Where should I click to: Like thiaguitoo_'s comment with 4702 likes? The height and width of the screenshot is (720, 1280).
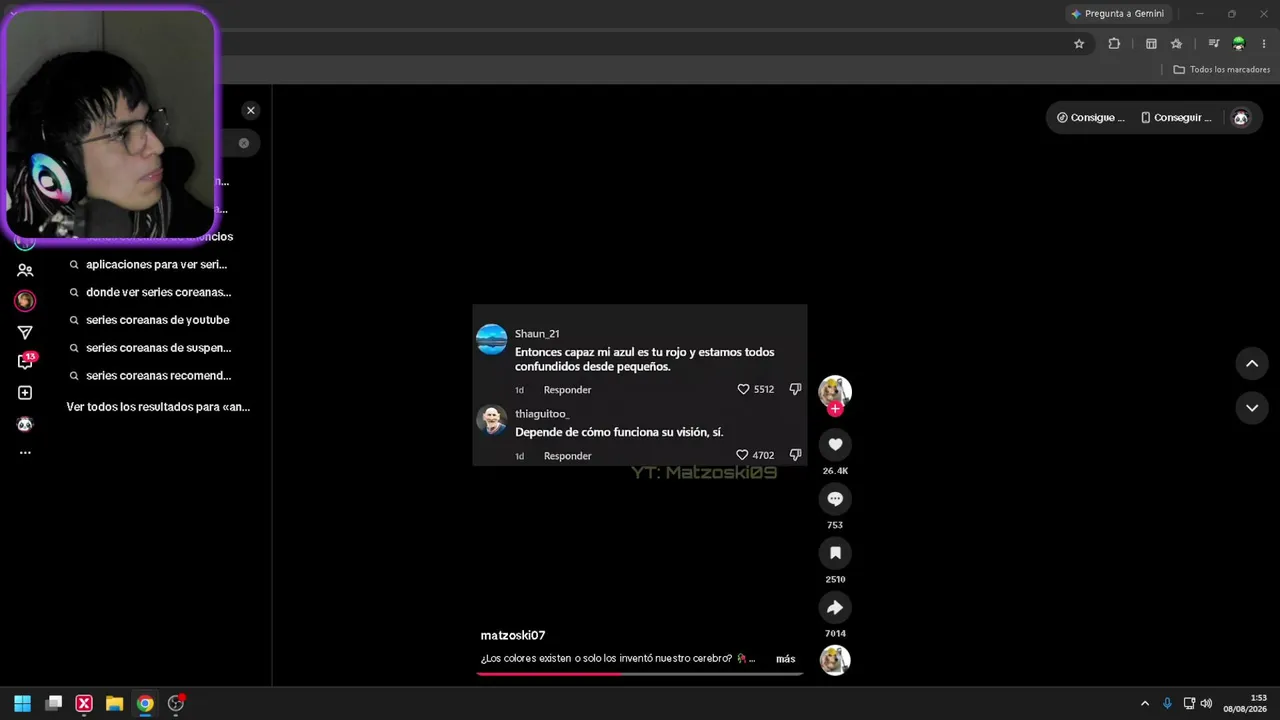coord(743,455)
